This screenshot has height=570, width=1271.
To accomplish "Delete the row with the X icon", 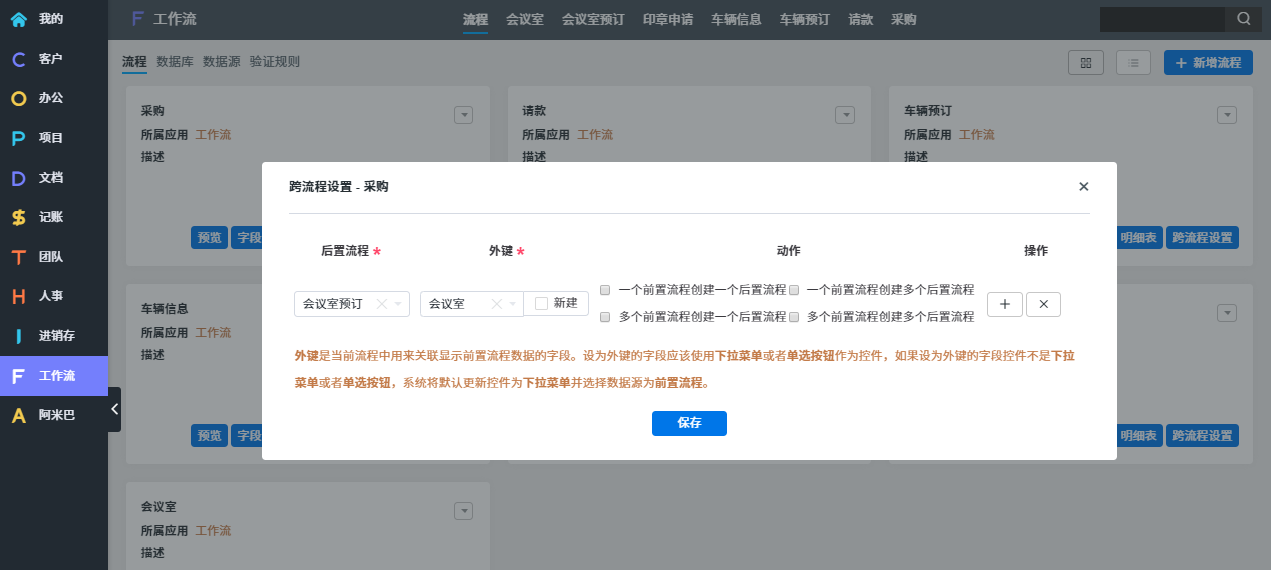I will [1043, 304].
